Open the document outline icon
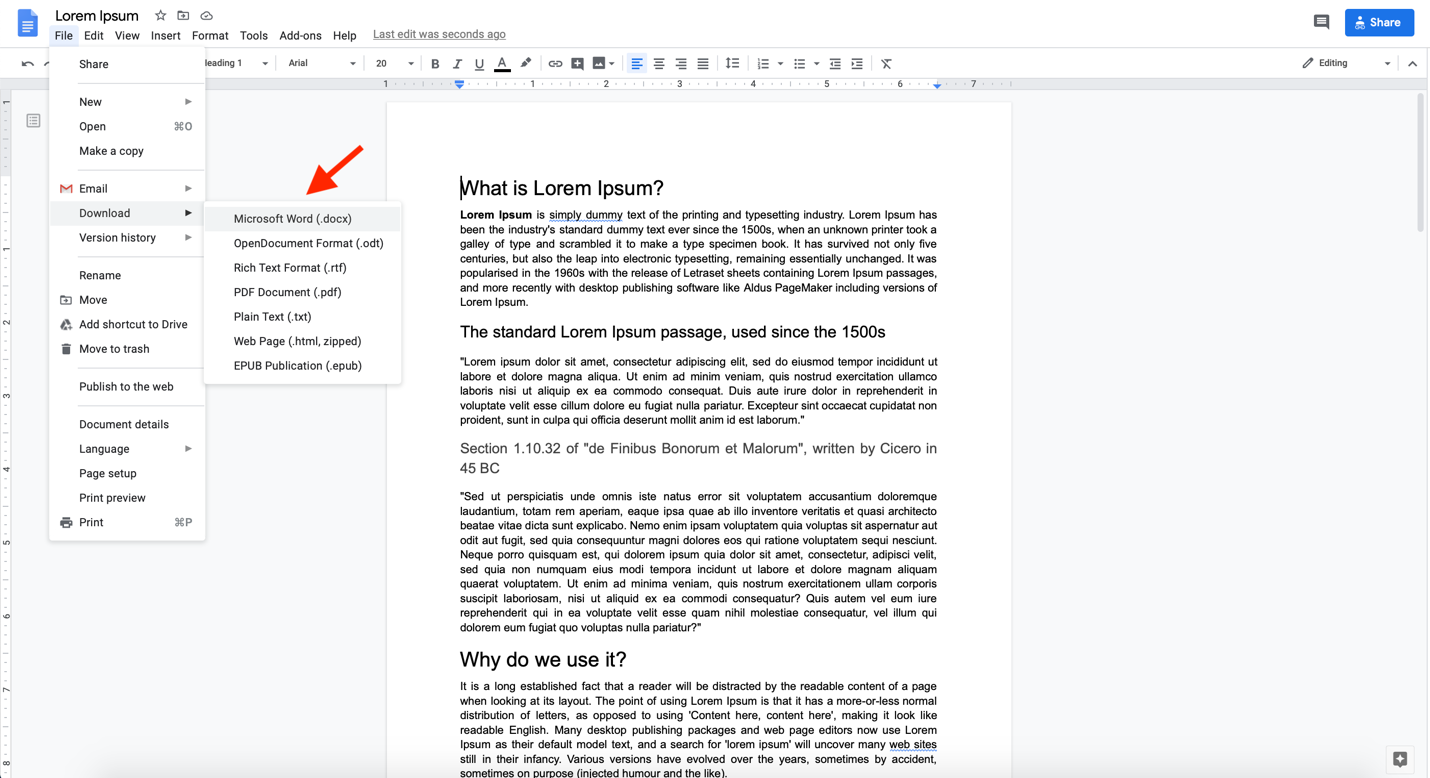Viewport: 1430px width, 778px height. point(33,121)
